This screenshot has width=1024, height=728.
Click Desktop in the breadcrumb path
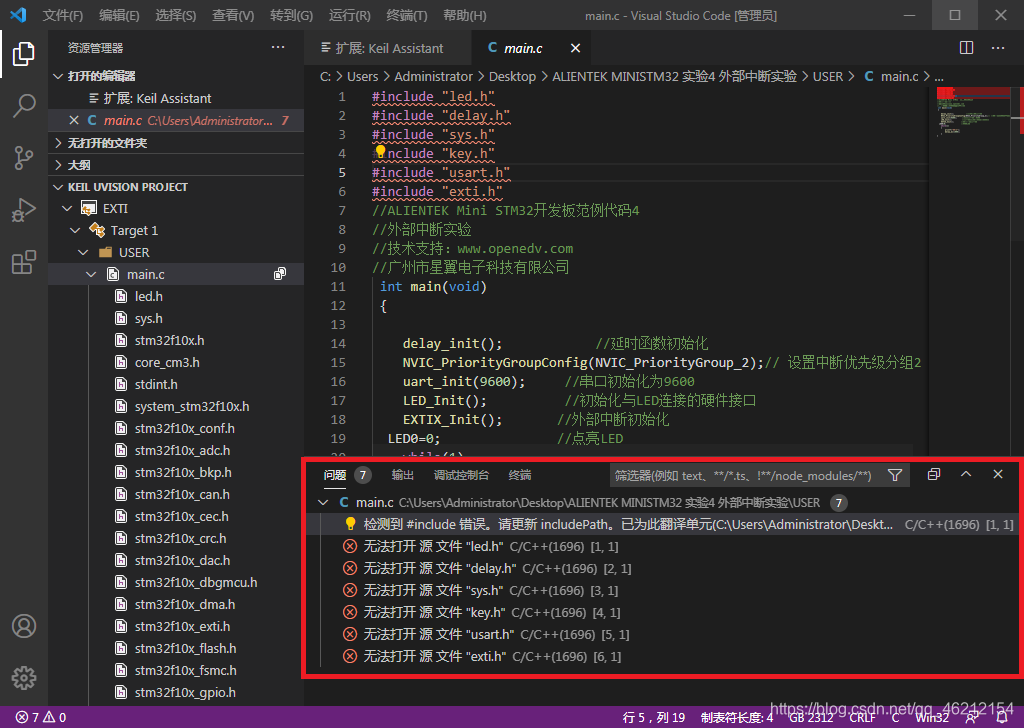point(513,76)
